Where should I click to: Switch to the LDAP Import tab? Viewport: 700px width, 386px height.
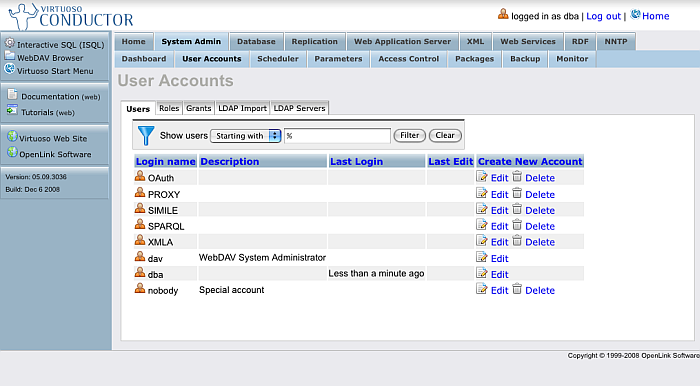[x=242, y=108]
